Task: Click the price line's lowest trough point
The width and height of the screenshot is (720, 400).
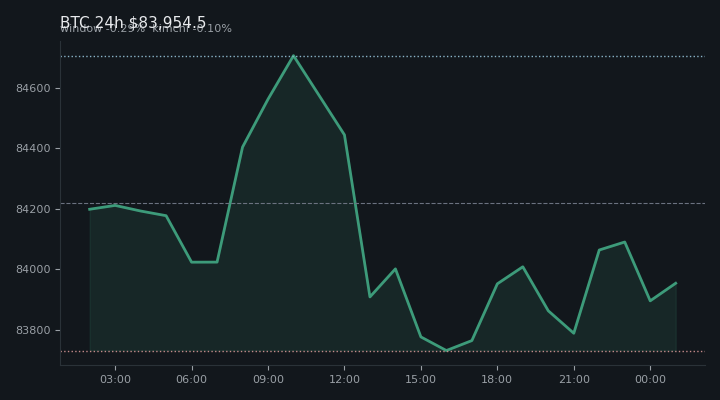Action: pyautogui.click(x=446, y=350)
